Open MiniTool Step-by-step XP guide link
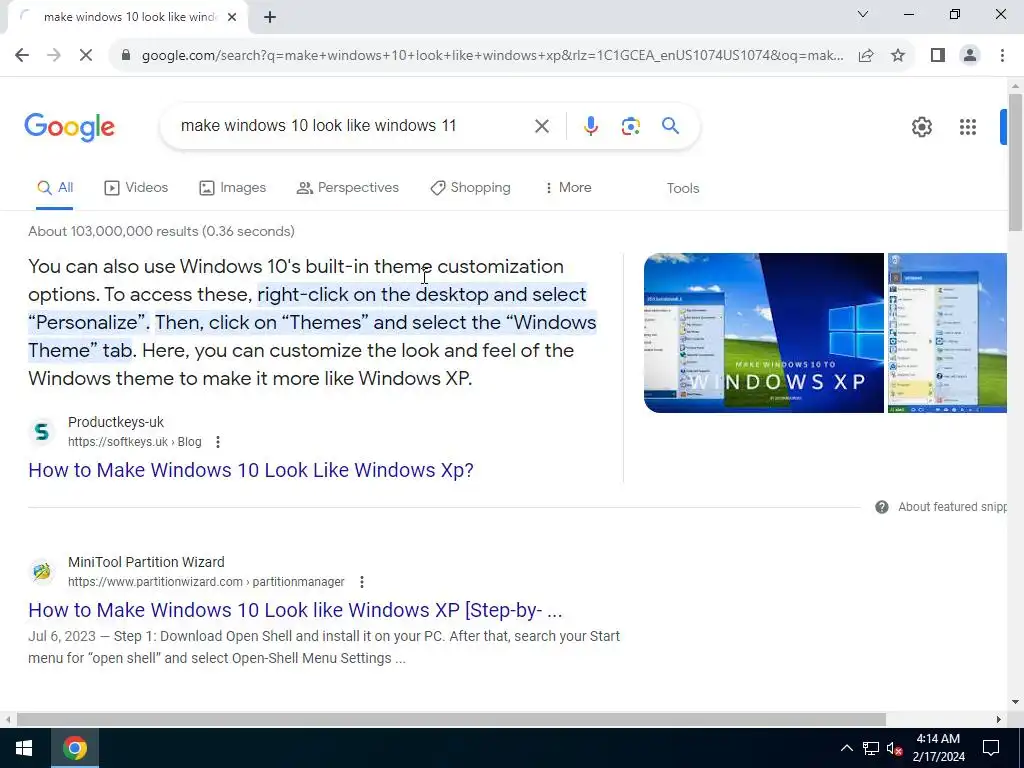This screenshot has height=768, width=1024. coord(295,610)
